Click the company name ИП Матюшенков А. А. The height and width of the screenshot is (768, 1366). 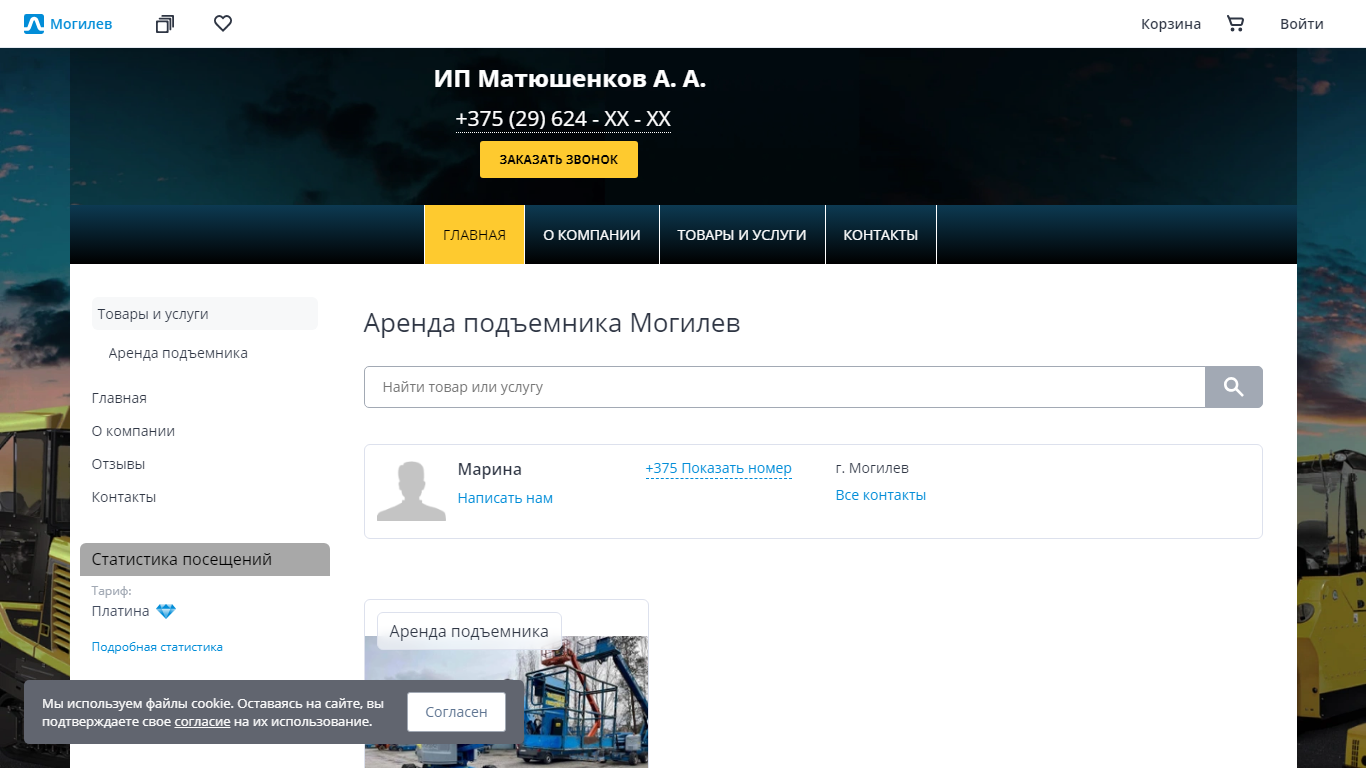click(x=570, y=79)
